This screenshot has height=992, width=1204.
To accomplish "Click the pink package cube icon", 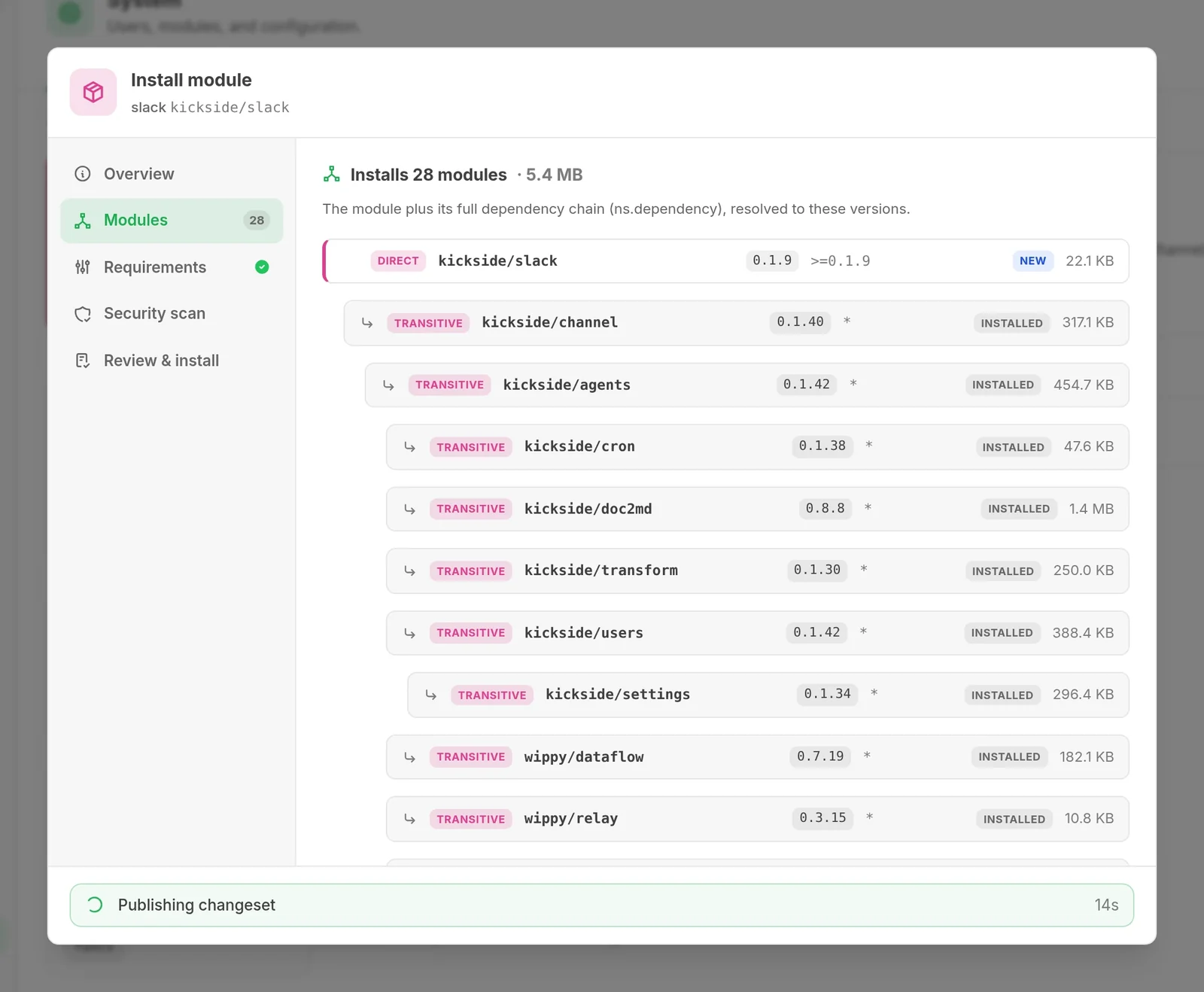I will click(93, 93).
